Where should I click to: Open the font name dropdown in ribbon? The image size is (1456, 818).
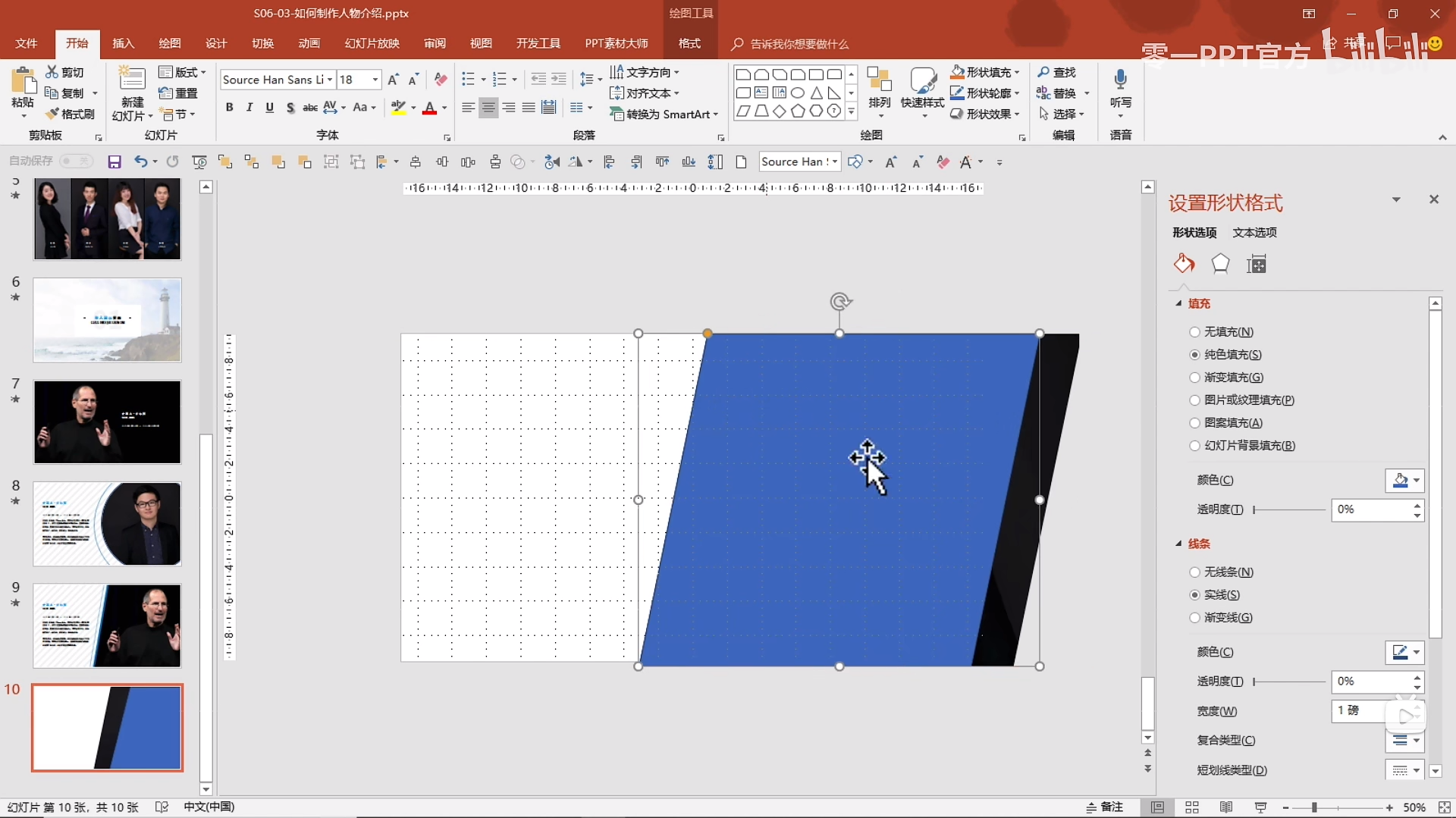[x=330, y=80]
